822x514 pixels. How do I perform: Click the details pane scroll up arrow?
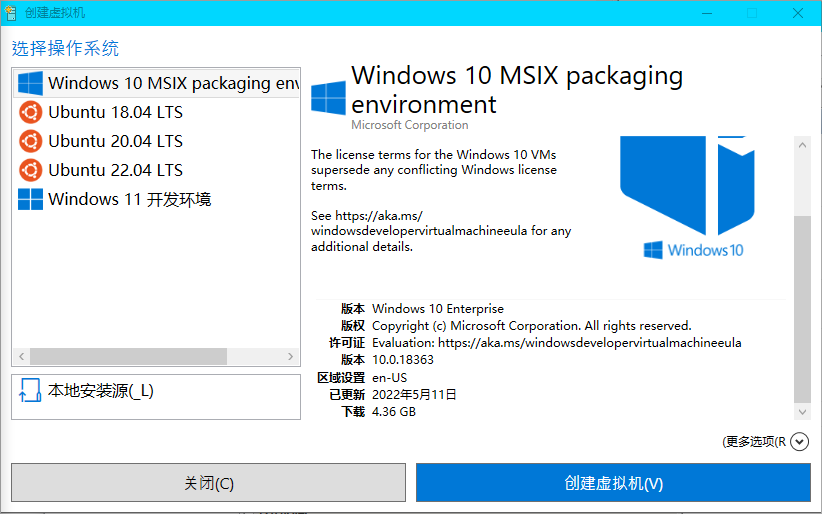[802, 145]
